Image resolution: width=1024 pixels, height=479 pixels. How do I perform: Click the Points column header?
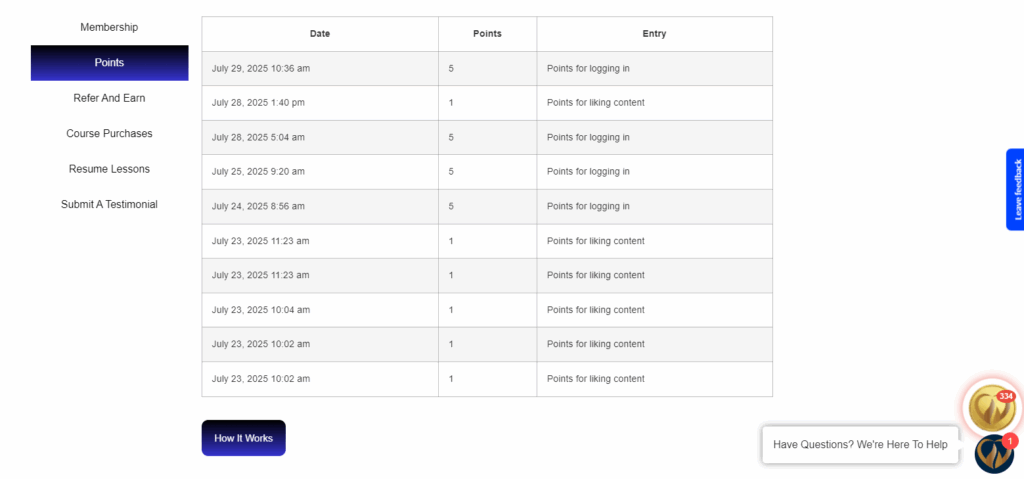click(x=487, y=34)
